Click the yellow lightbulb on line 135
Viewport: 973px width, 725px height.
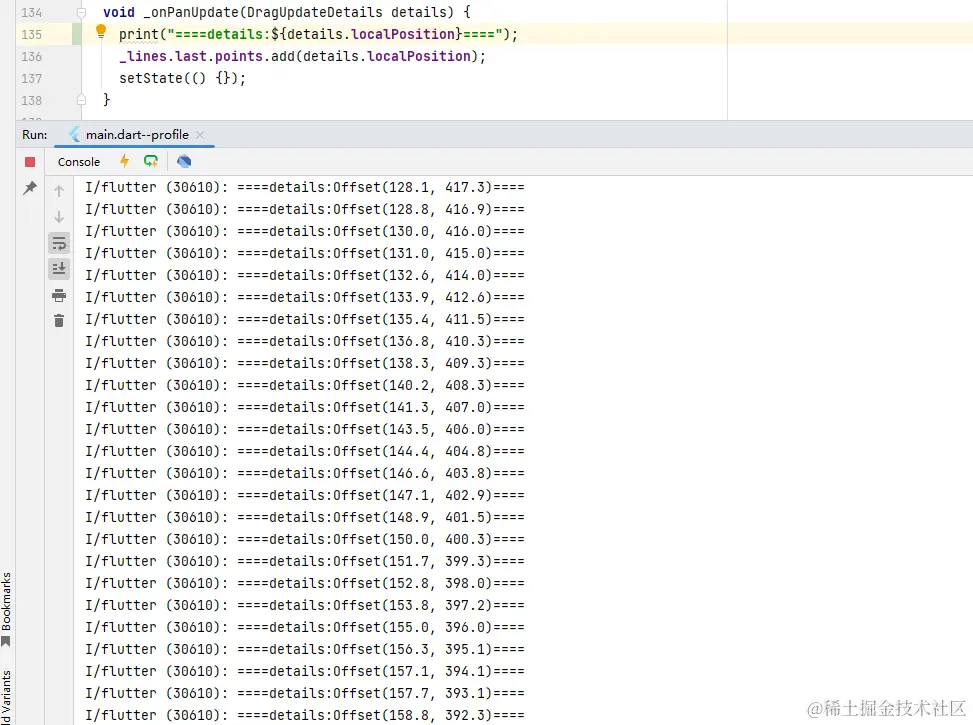(x=100, y=32)
